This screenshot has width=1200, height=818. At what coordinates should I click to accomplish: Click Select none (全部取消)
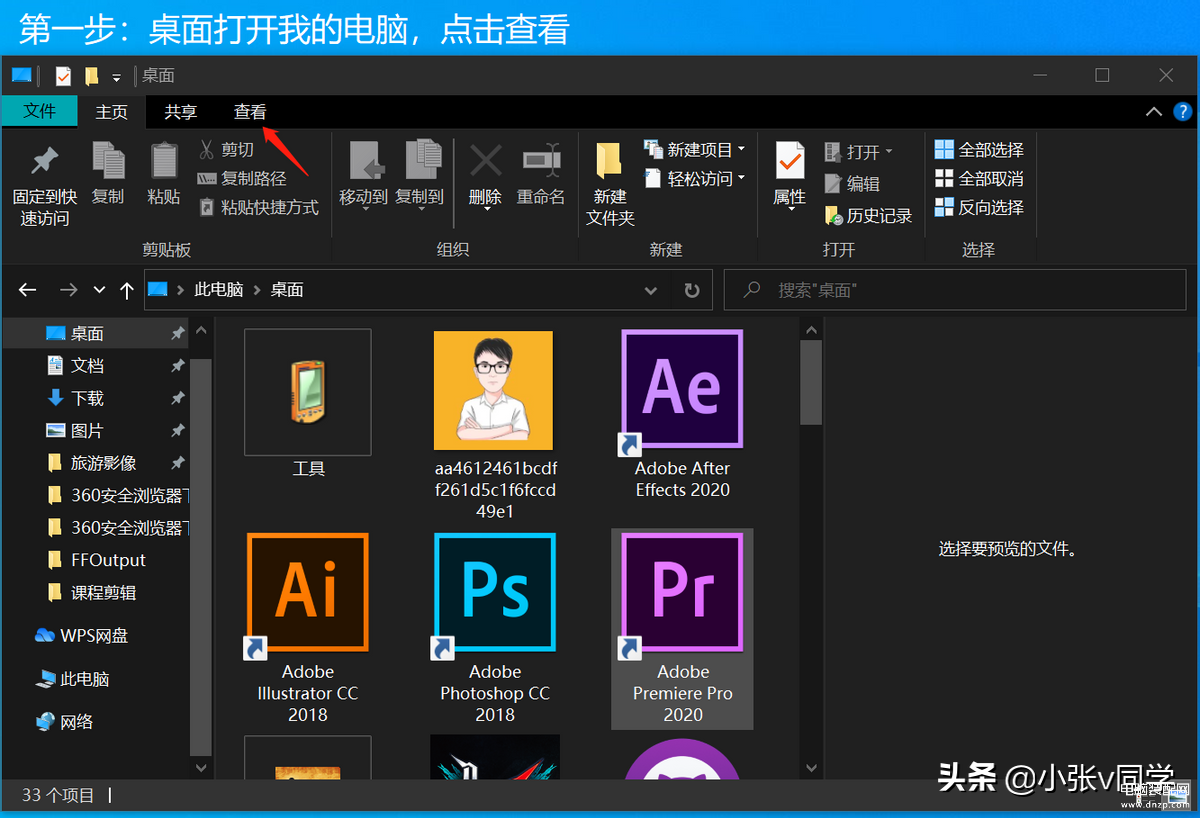tap(979, 179)
